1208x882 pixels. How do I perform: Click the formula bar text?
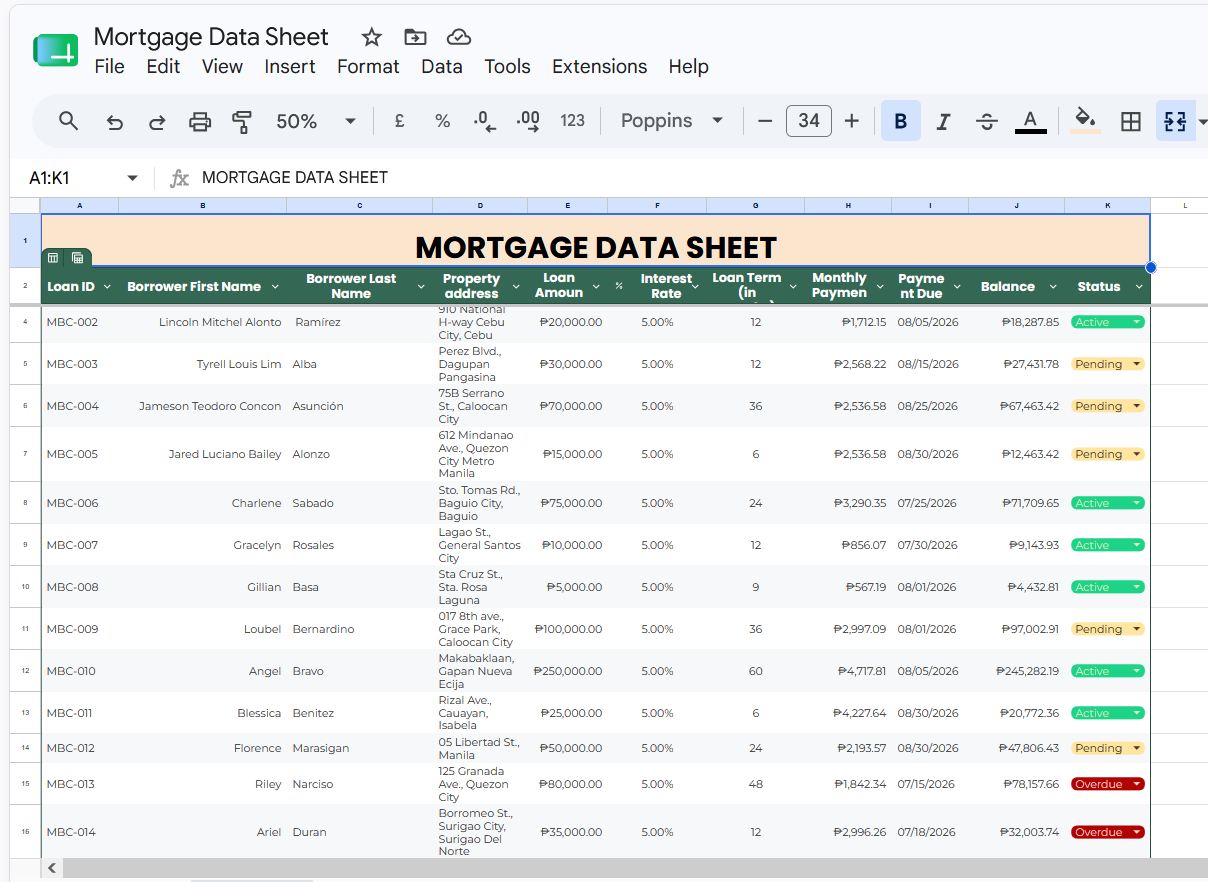[x=295, y=178]
